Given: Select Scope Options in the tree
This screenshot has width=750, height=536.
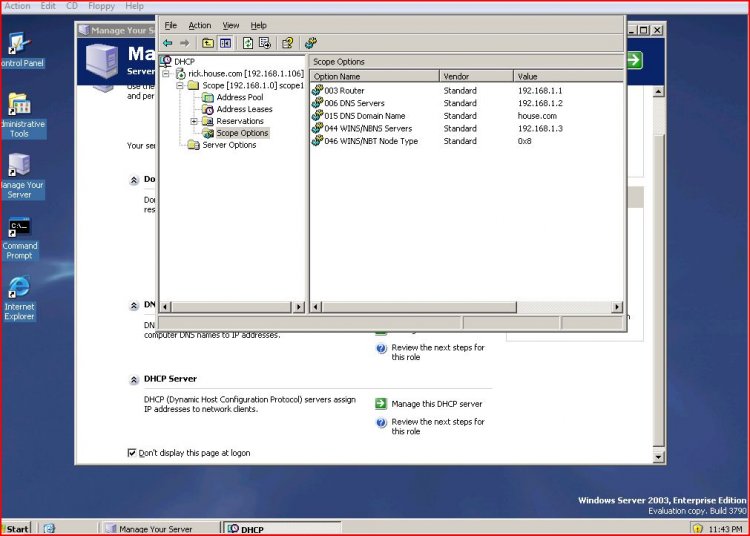Looking at the screenshot, I should (x=242, y=133).
